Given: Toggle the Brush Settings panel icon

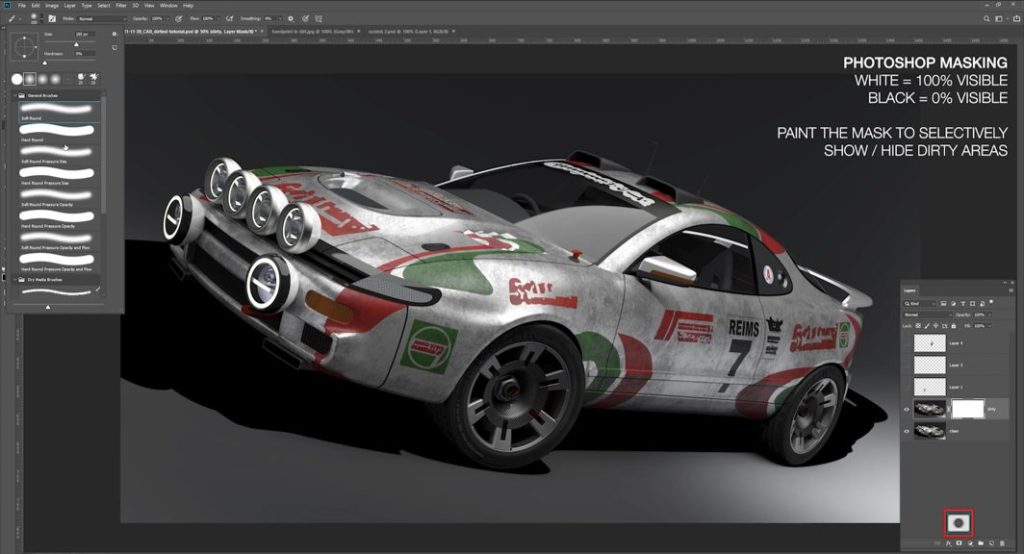Looking at the screenshot, I should click(x=52, y=18).
